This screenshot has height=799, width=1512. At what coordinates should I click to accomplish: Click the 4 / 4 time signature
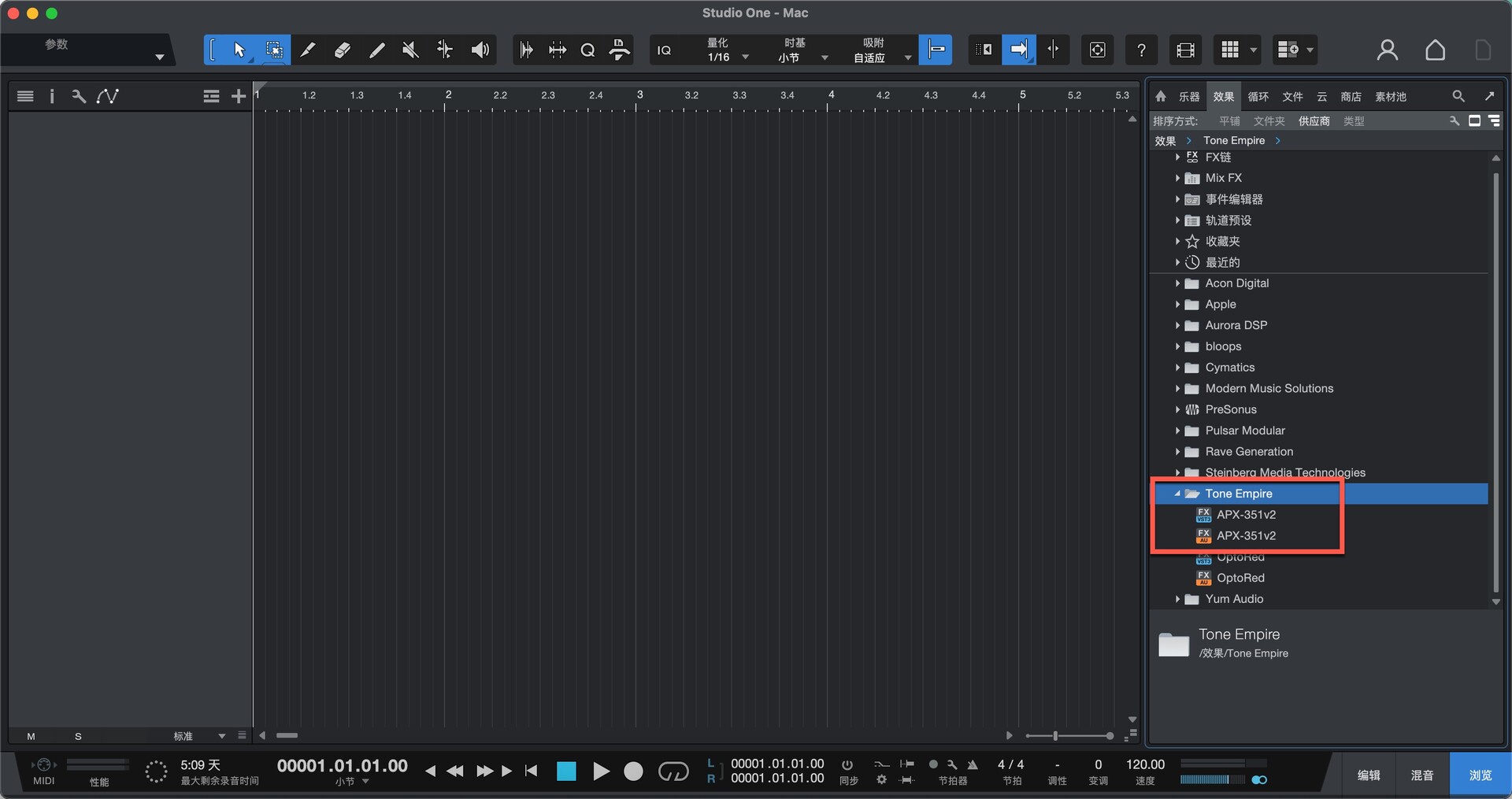1010,764
